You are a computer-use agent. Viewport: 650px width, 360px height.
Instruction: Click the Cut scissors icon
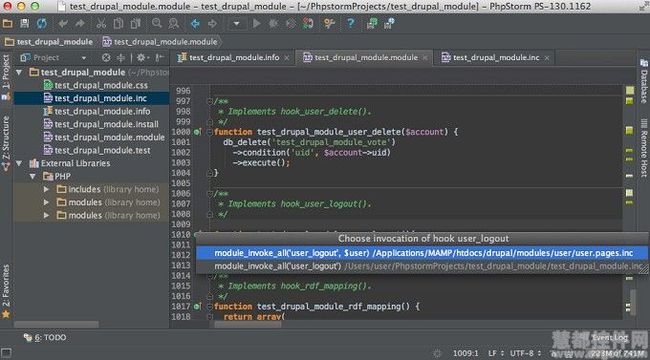[101, 23]
